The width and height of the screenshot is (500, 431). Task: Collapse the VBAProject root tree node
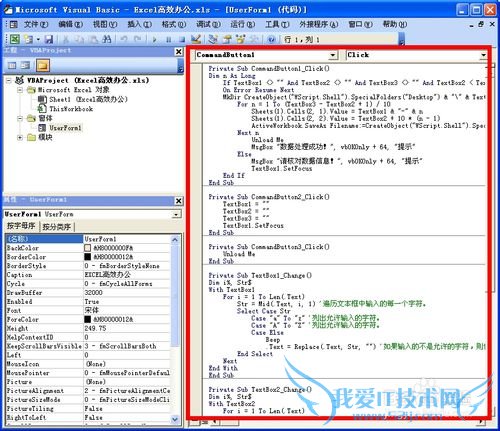pyautogui.click(x=9, y=80)
